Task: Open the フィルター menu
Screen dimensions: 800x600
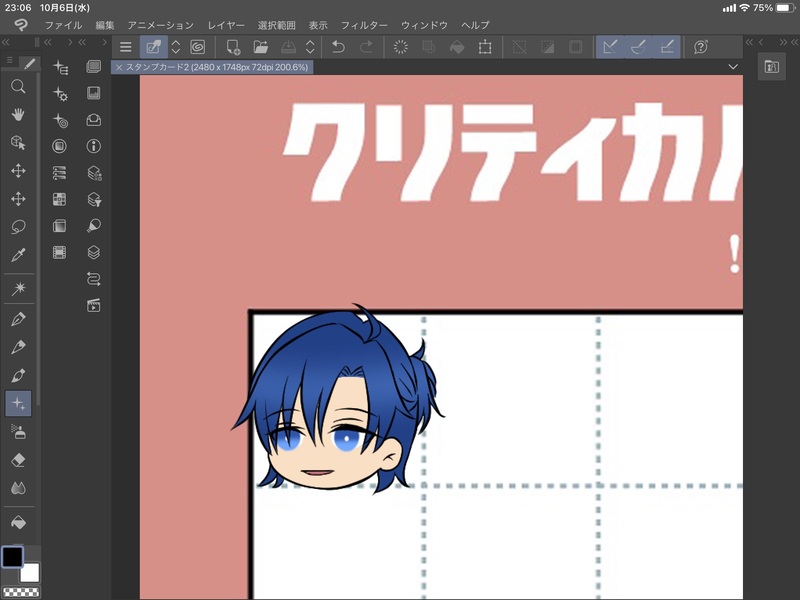Action: [x=364, y=25]
